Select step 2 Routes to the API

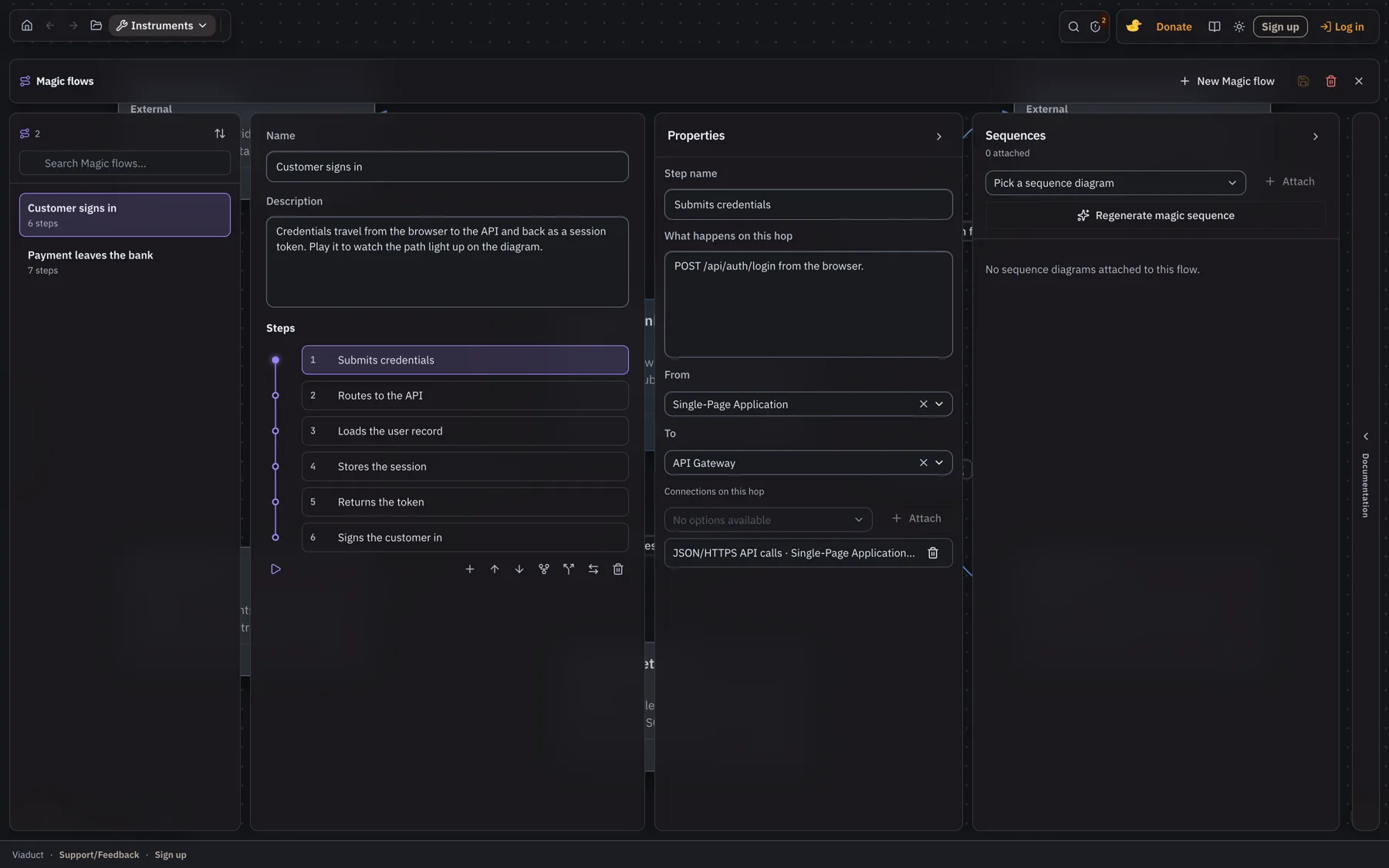click(465, 395)
